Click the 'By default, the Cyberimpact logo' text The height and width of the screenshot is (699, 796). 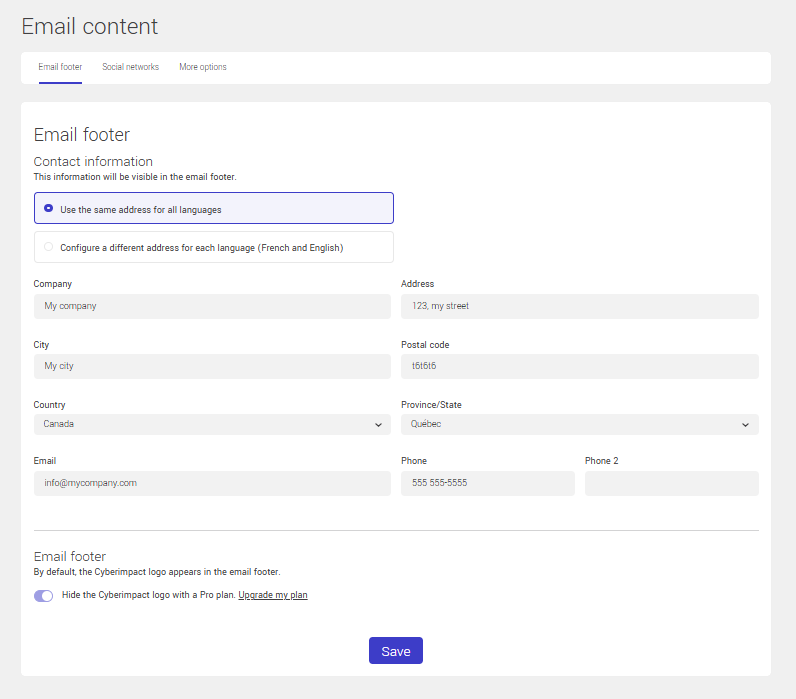(x=157, y=572)
